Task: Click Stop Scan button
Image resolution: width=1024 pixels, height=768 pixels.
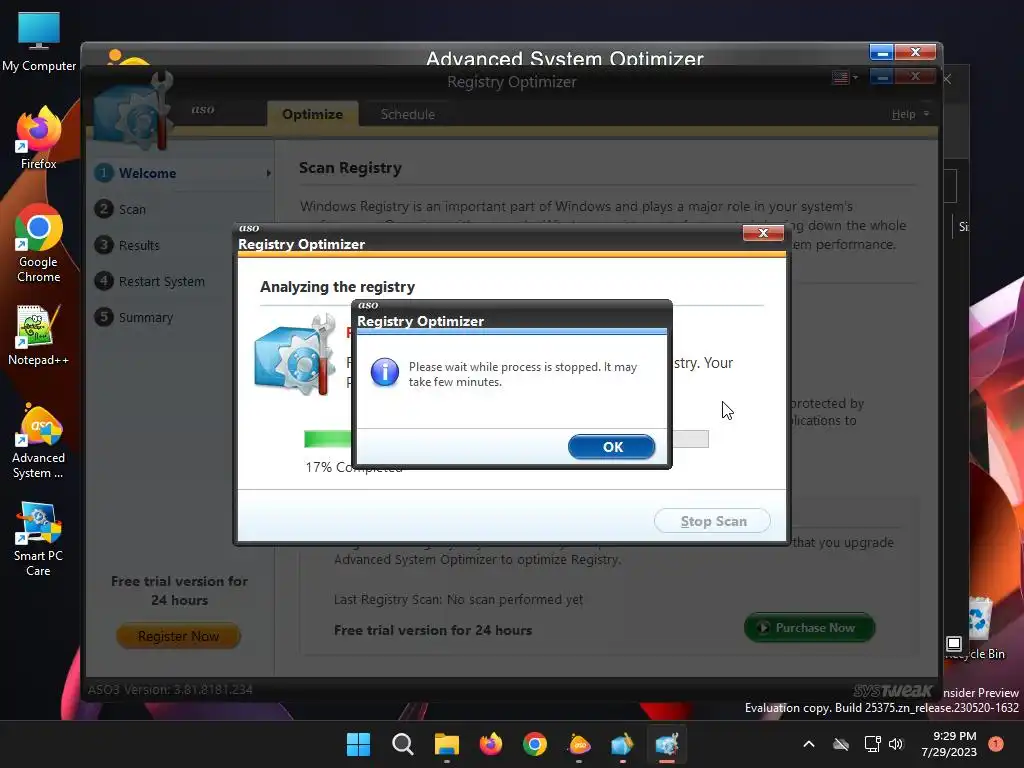Action: pos(712,521)
